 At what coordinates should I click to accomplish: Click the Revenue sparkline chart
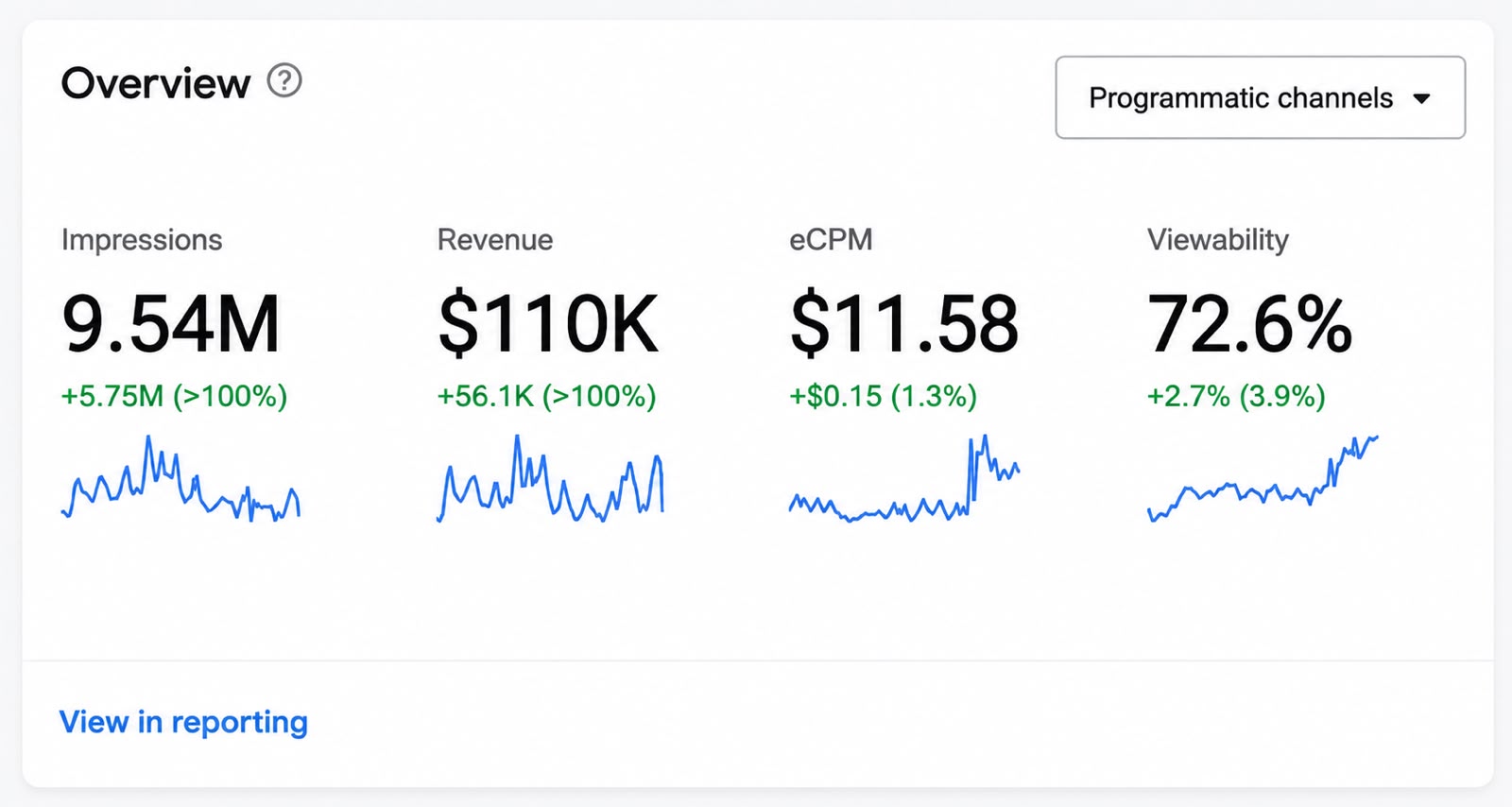pos(550,478)
